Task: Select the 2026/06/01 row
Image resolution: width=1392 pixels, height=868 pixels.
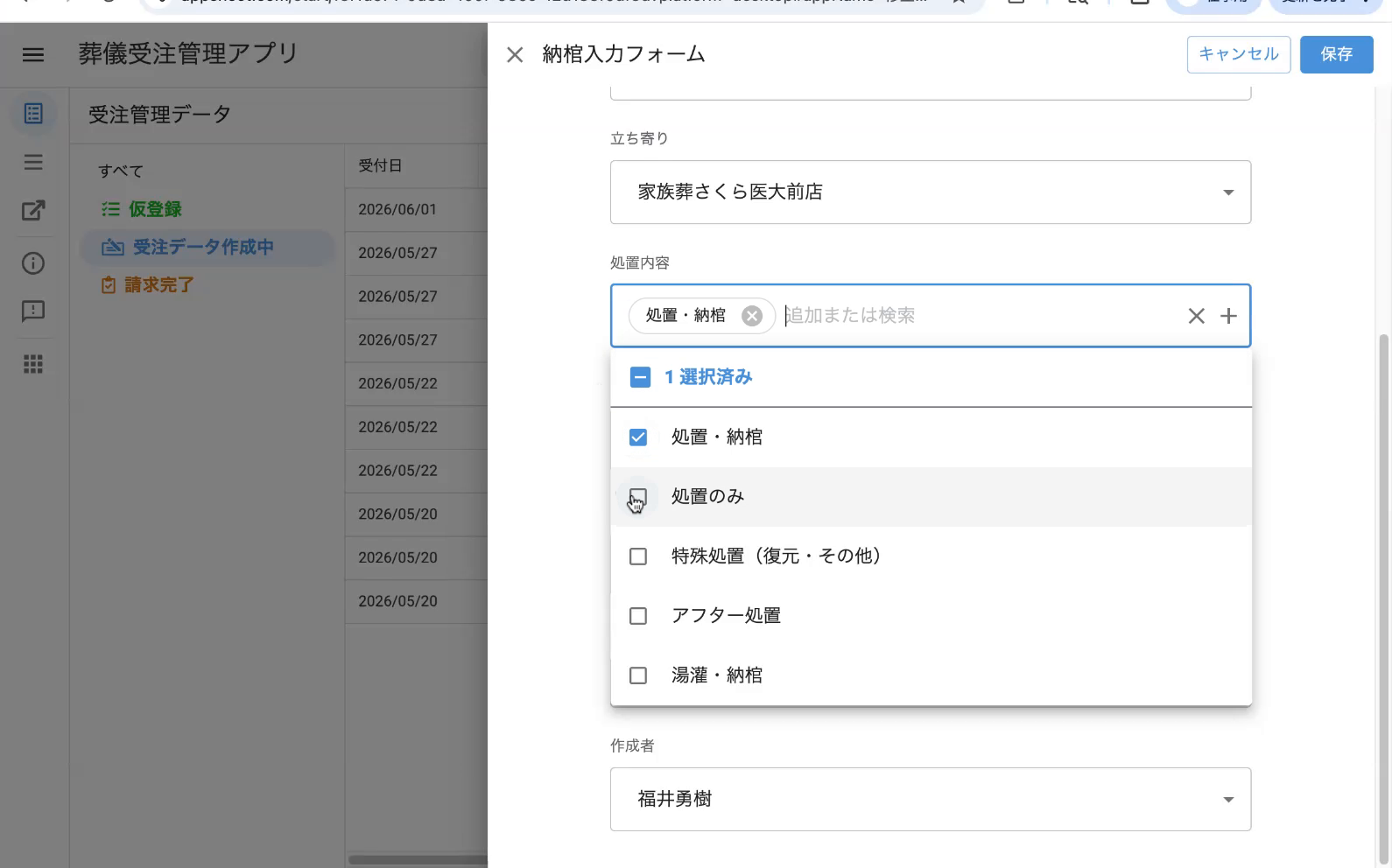Action: click(417, 210)
